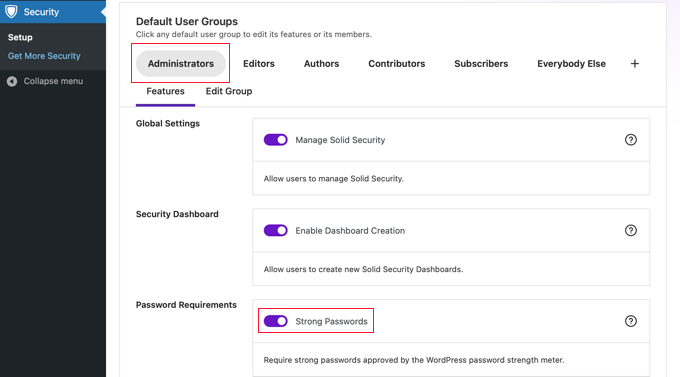Select the Contributors group tab
680x377 pixels.
click(x=396, y=64)
